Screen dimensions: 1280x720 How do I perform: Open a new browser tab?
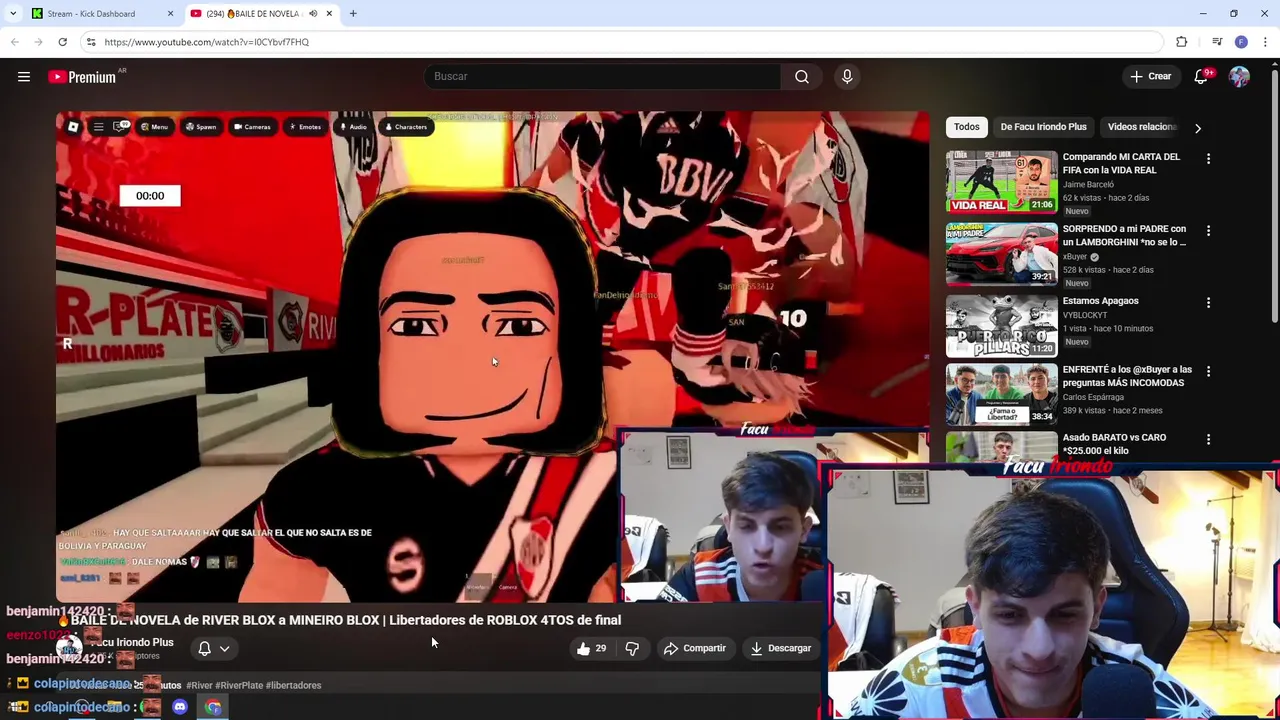[x=353, y=14]
